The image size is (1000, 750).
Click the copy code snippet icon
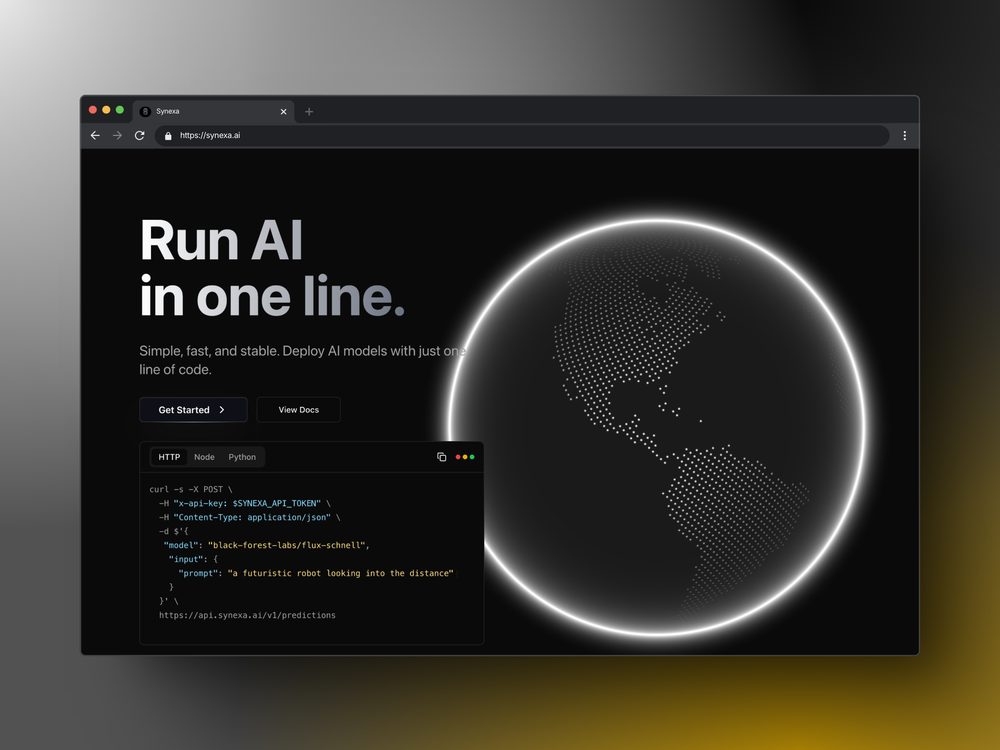441,456
